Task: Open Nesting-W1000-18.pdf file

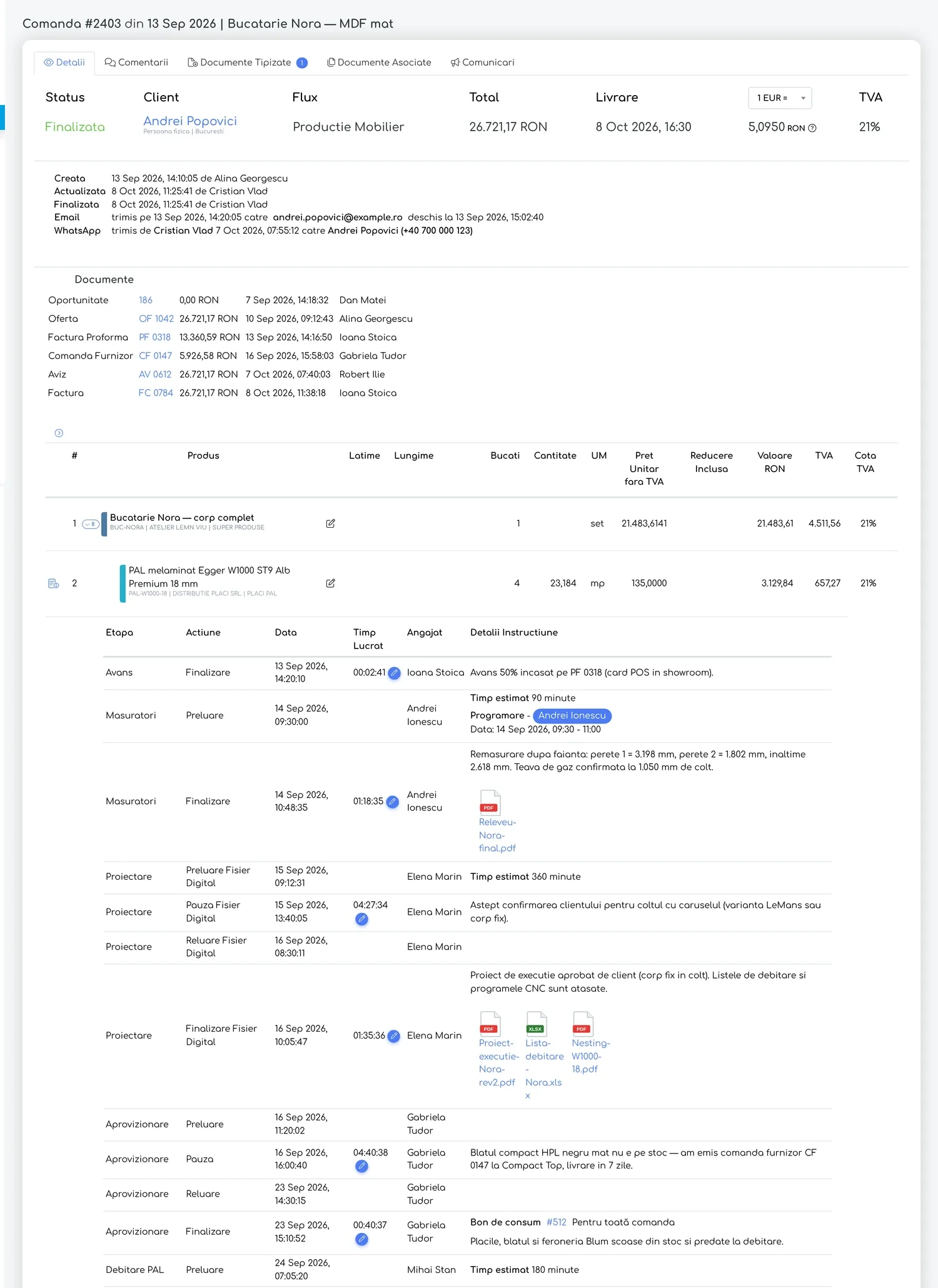Action: pos(590,1042)
